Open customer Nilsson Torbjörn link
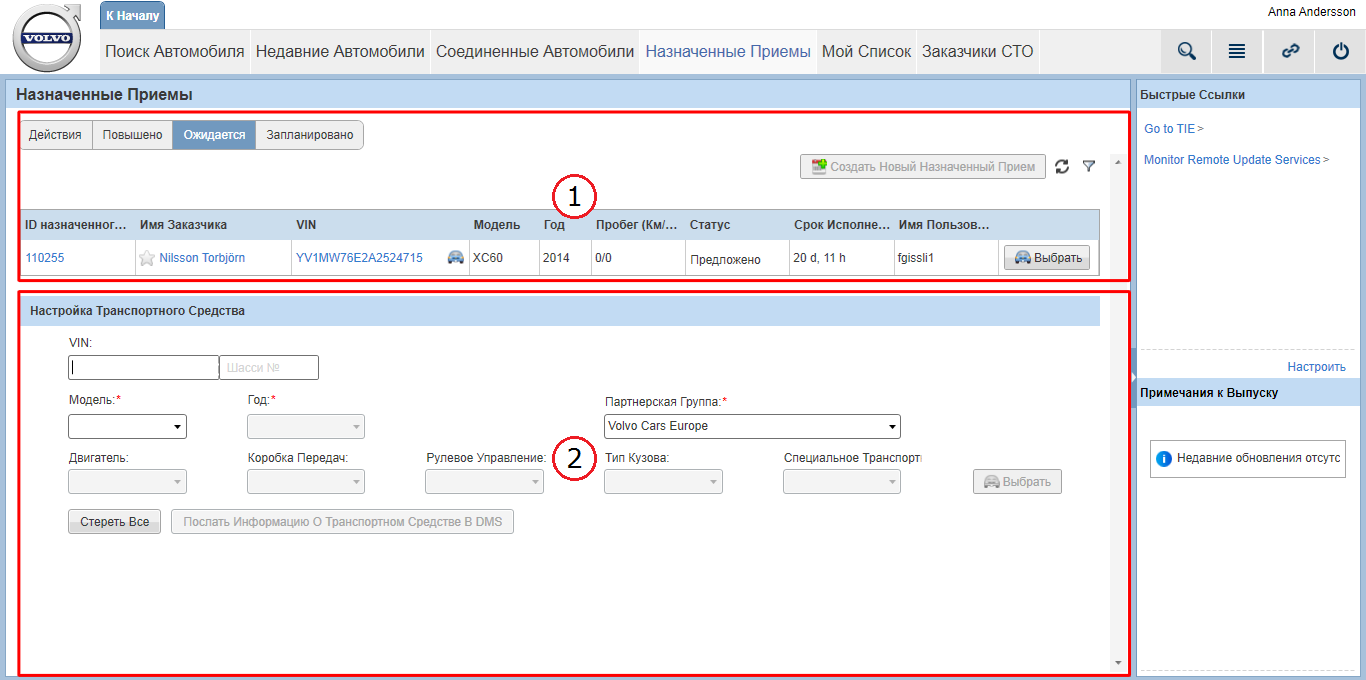This screenshot has width=1366, height=680. (202, 258)
